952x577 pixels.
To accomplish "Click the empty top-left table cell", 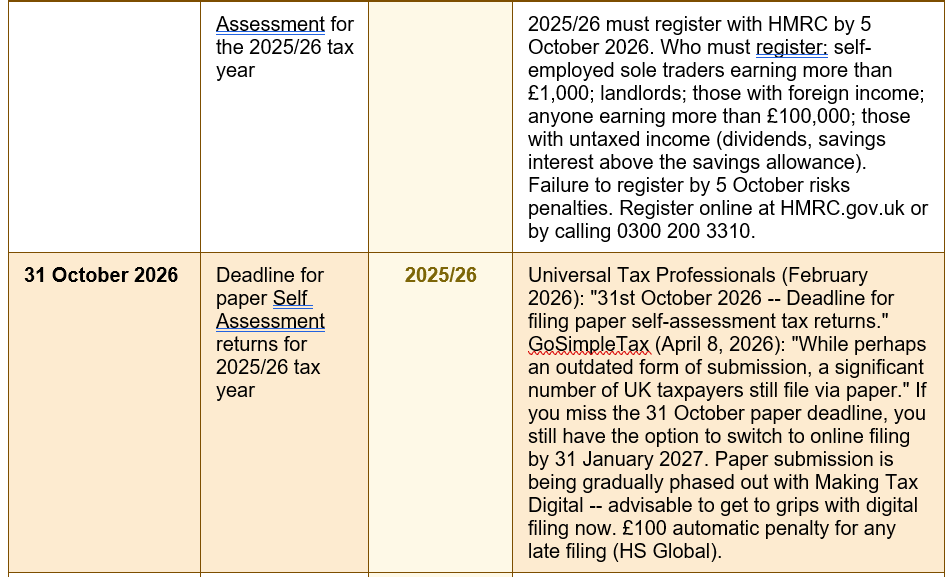I will click(104, 126).
